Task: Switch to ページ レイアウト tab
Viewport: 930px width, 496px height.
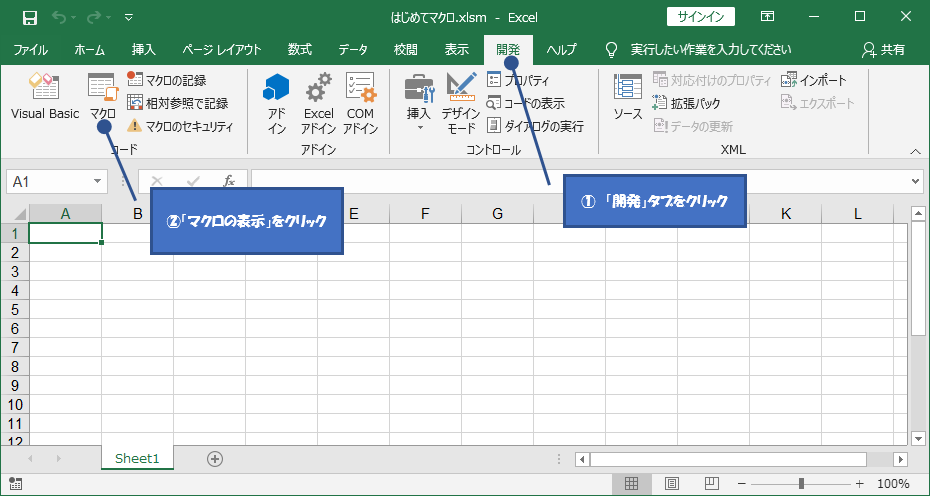Action: point(221,50)
